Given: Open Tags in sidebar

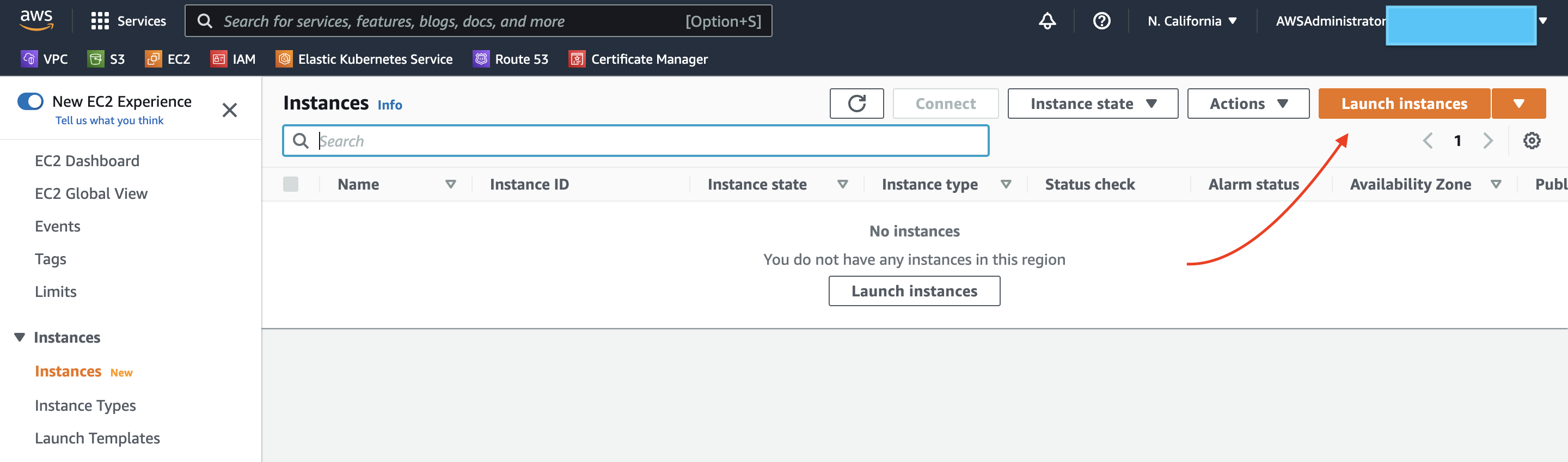Looking at the screenshot, I should coord(51,259).
